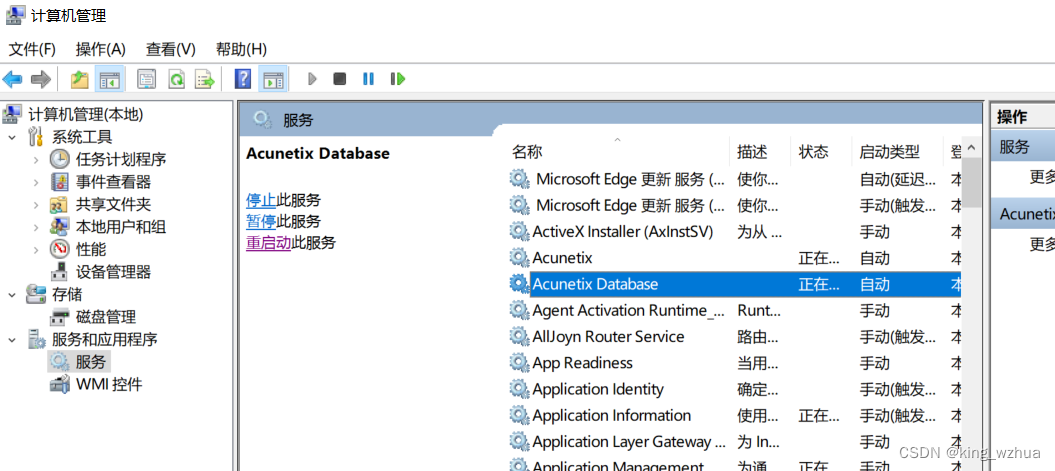Click the Refresh toolbar icon

click(176, 79)
